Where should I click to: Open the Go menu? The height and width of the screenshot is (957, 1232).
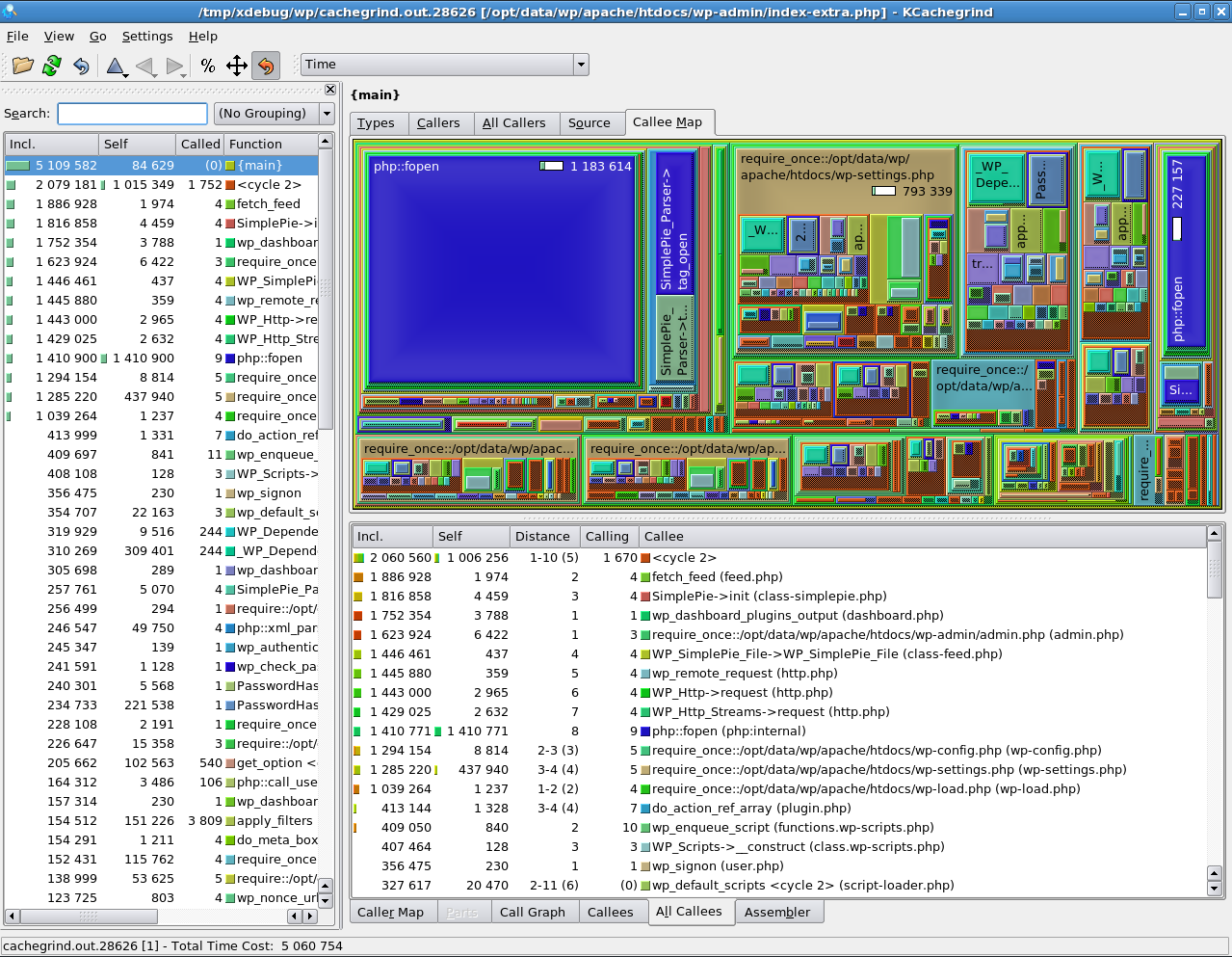point(98,36)
